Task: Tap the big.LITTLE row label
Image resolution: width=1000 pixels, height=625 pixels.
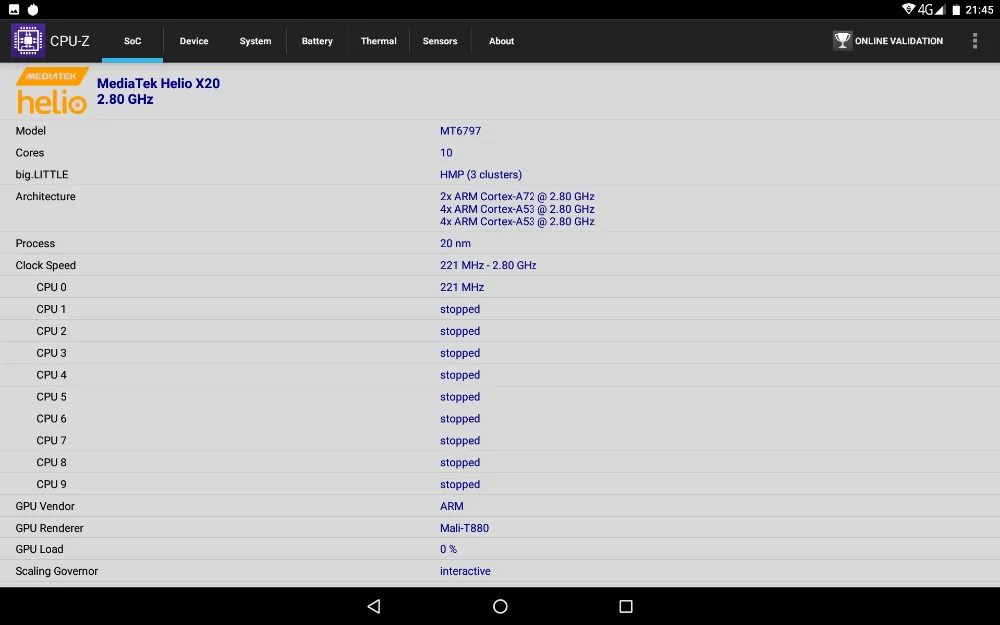Action: point(41,174)
